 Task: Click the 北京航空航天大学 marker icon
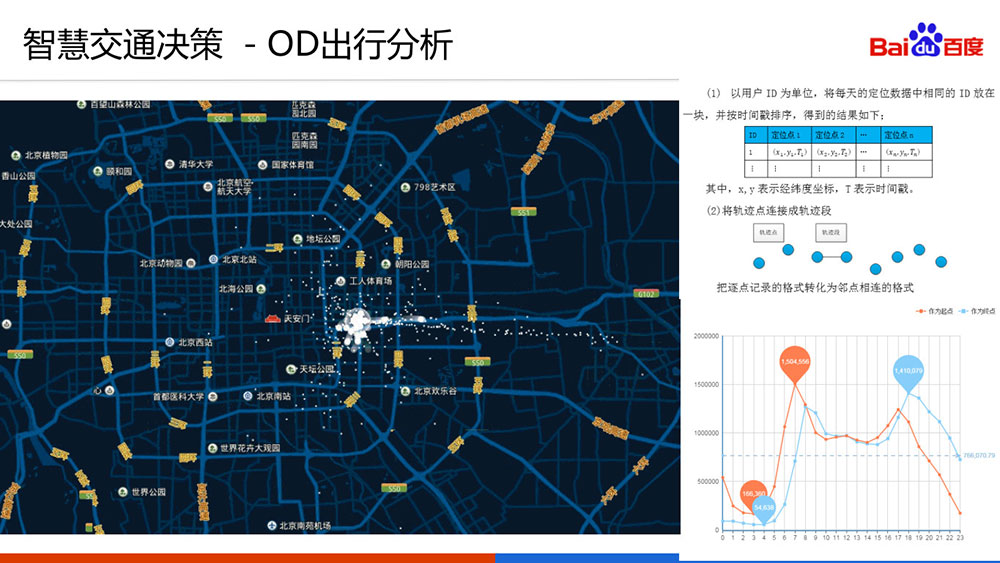pos(208,187)
